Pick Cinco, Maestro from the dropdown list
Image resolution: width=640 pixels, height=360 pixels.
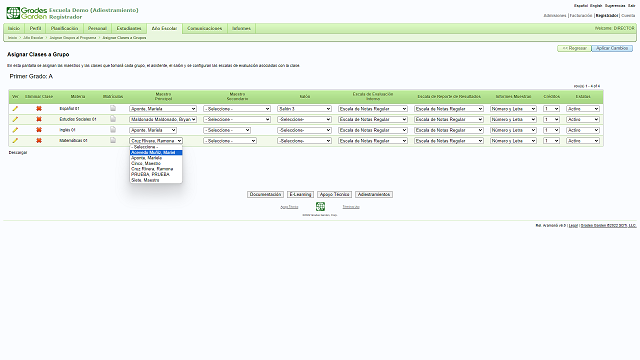coord(156,164)
